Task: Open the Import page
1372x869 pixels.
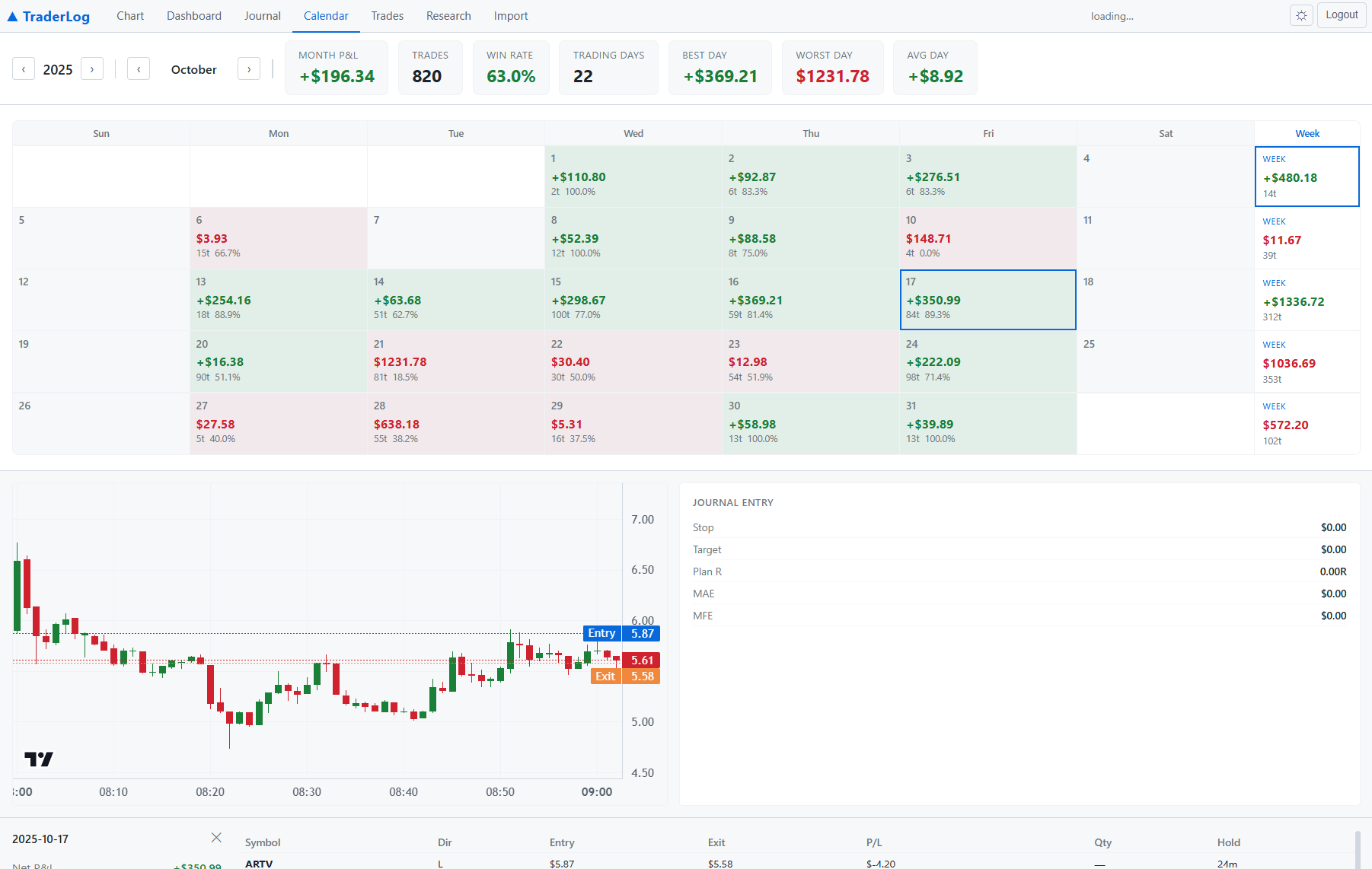Action: pos(510,15)
